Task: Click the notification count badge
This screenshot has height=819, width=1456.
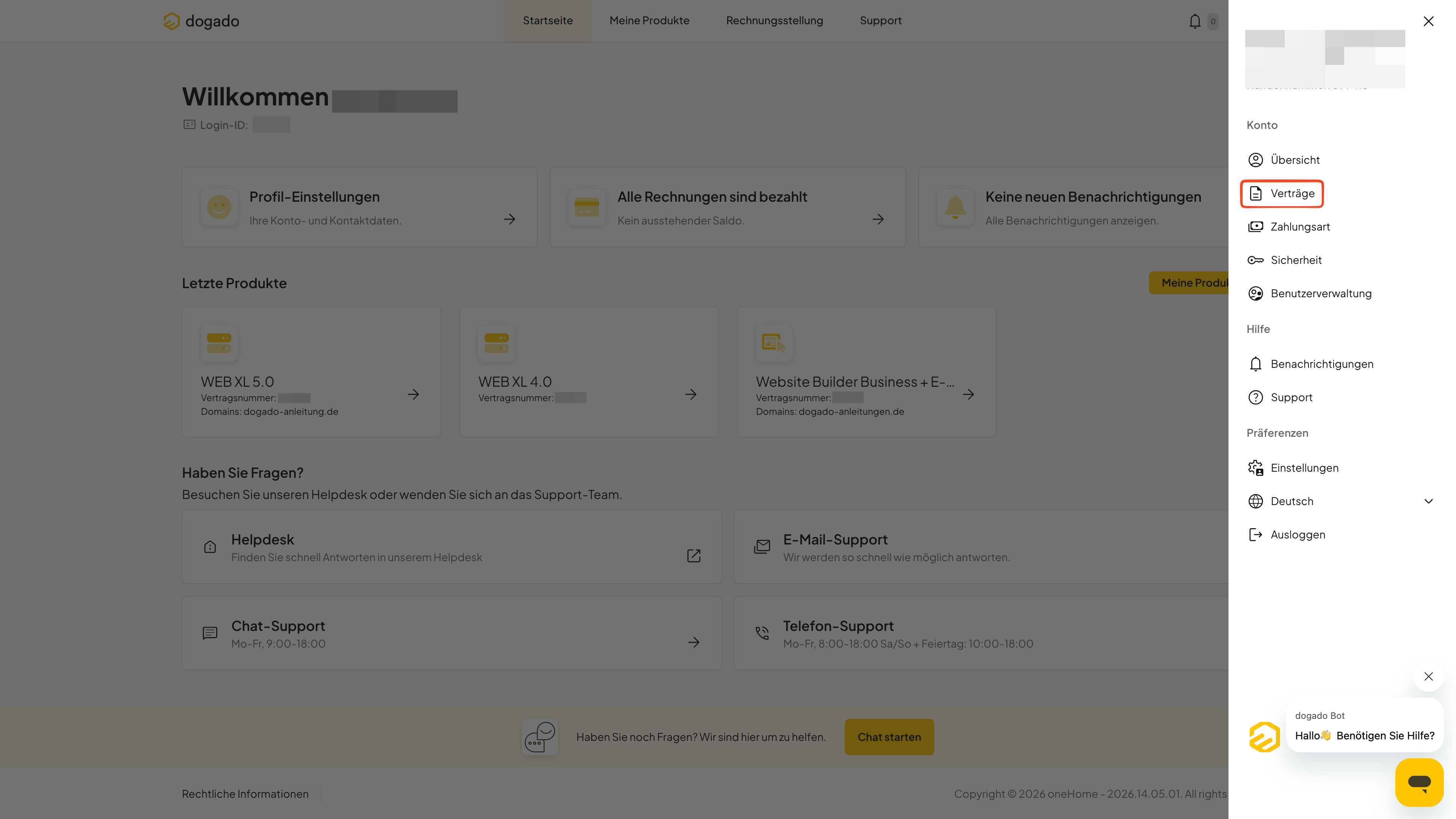Action: point(1213,22)
